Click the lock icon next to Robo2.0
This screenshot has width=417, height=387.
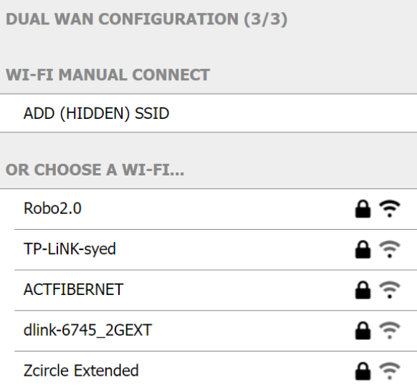[x=363, y=209]
